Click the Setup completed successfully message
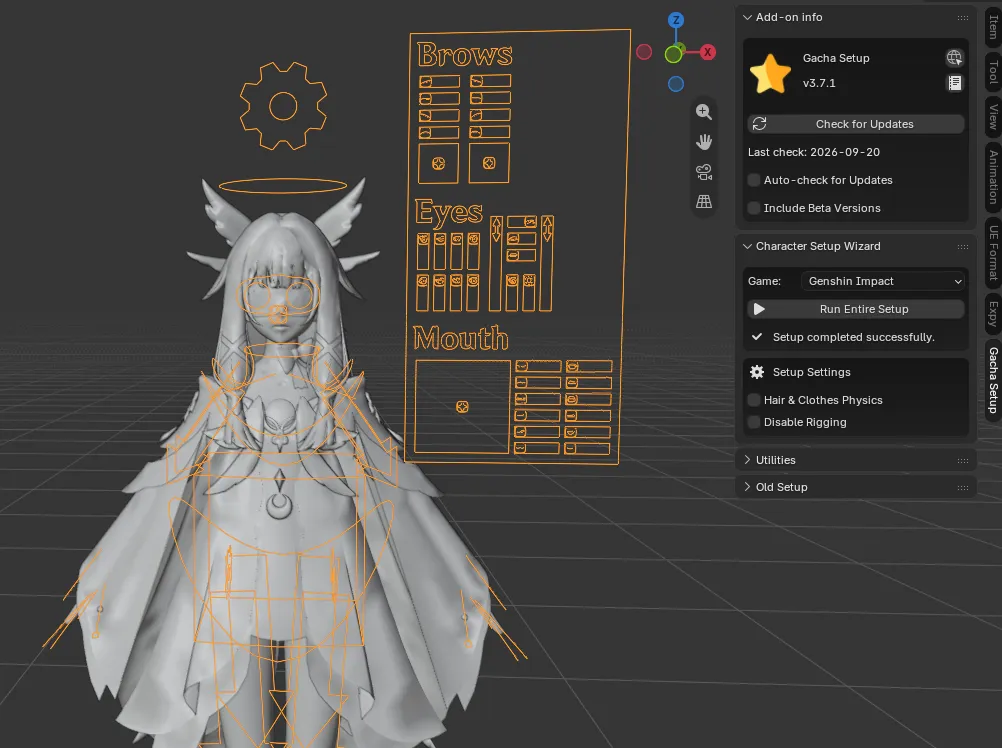 (853, 337)
